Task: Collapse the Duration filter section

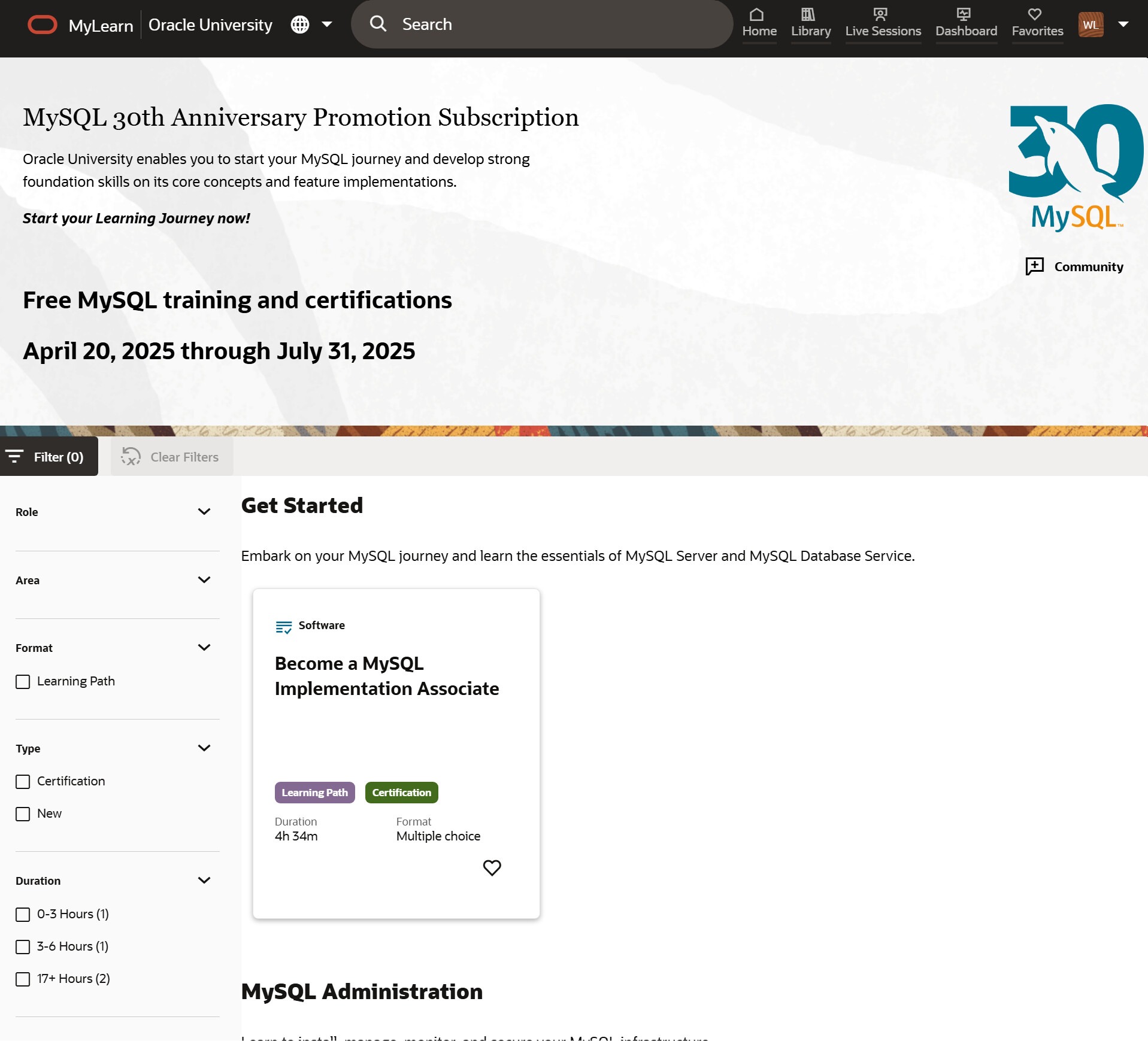Action: 204,881
